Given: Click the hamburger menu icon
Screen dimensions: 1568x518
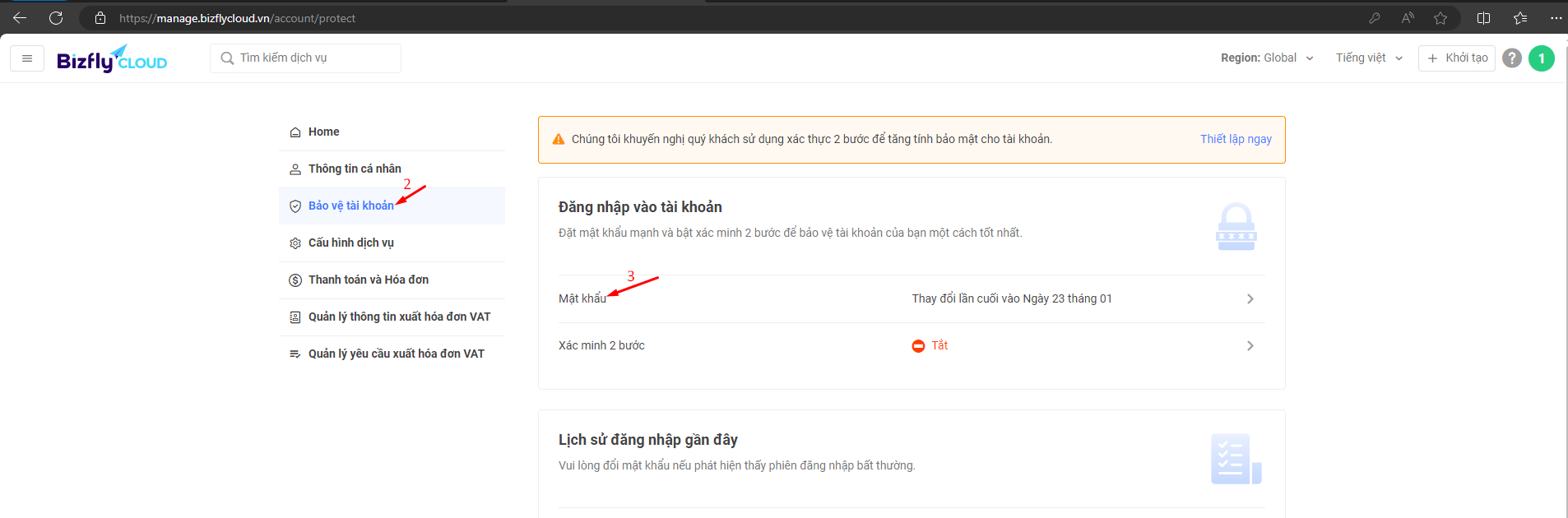Looking at the screenshot, I should click(27, 58).
